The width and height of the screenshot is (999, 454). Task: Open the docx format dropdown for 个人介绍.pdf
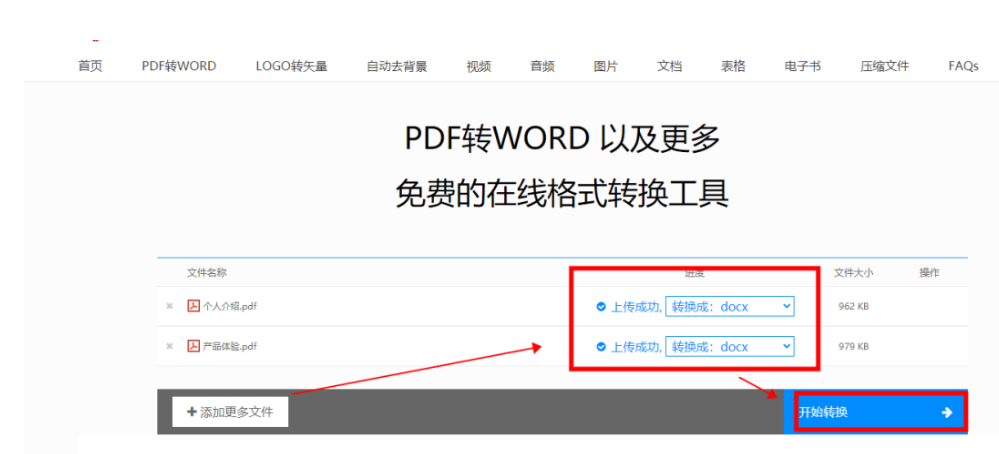(x=730, y=307)
